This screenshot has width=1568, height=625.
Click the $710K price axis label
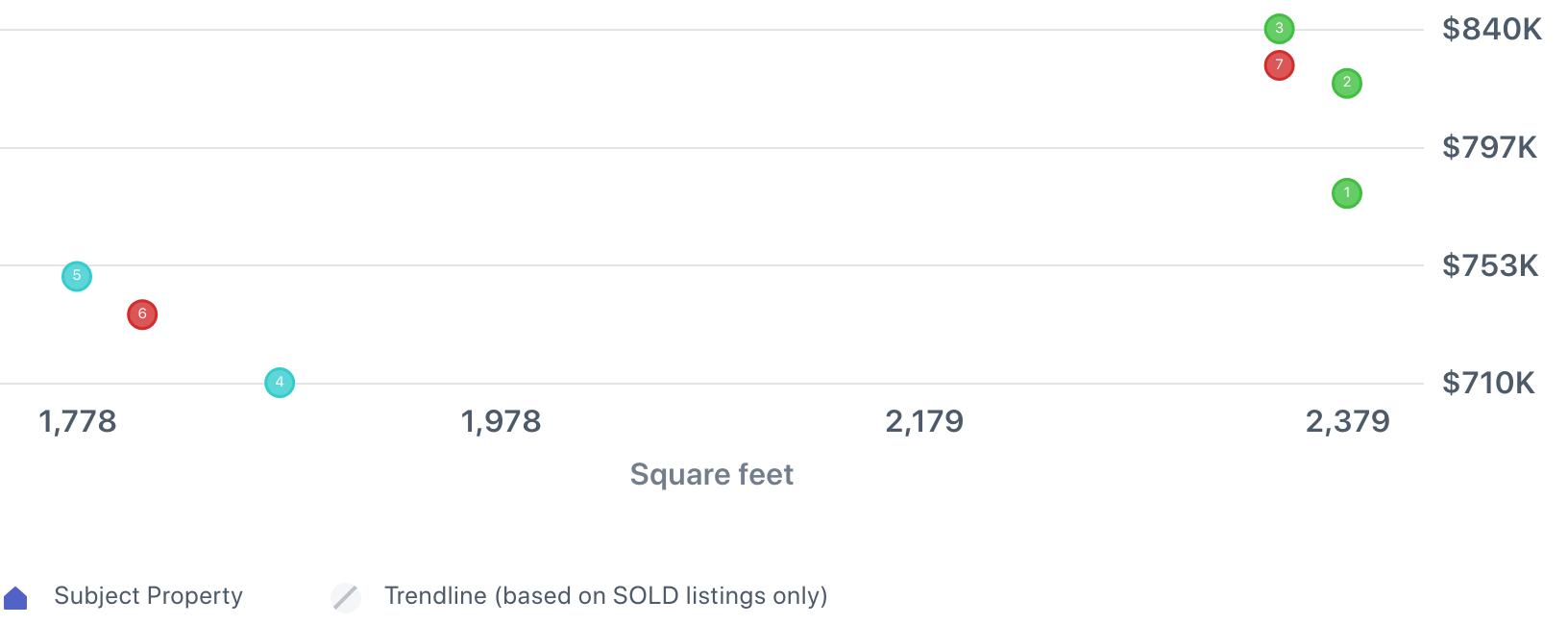point(1488,384)
